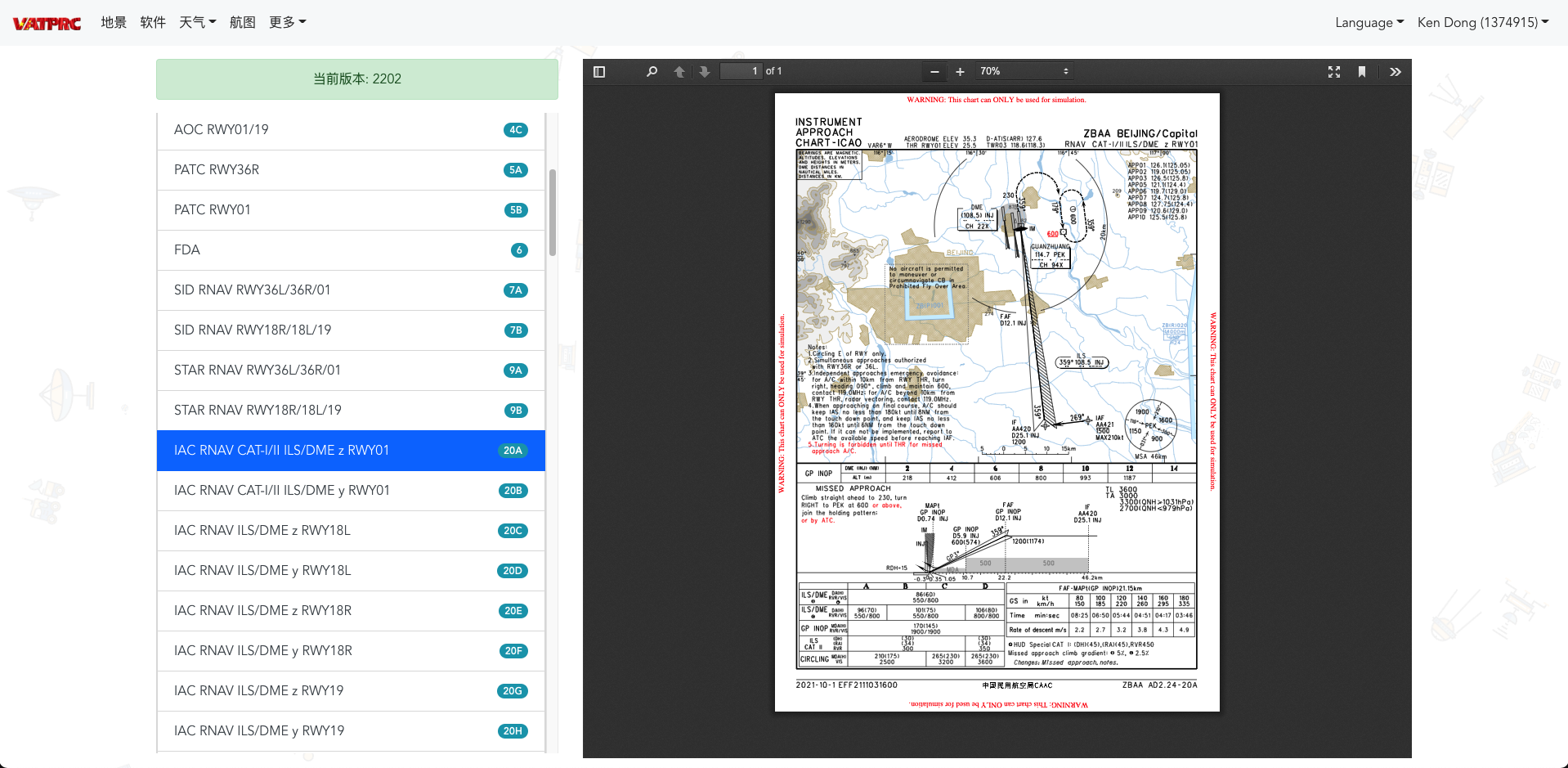Open IAC RNAV ILS/DME y RWY19
Viewport: 1568px width, 768px height.
tap(351, 731)
